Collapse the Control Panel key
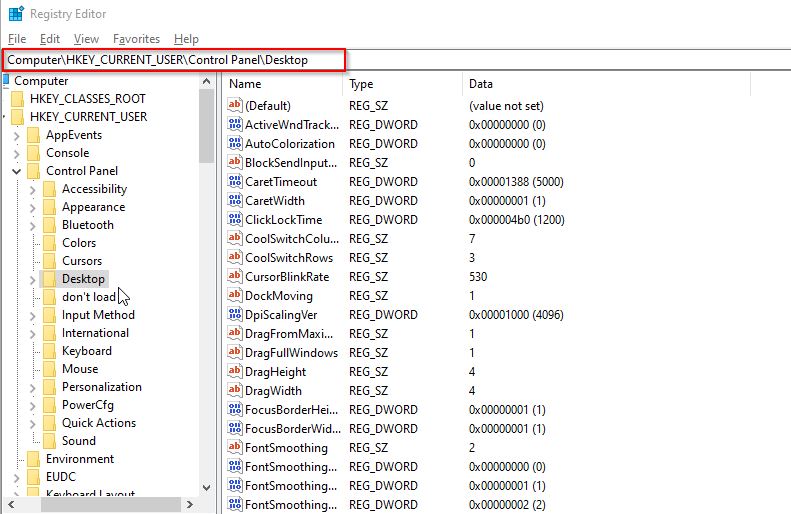The image size is (791, 514). (17, 172)
